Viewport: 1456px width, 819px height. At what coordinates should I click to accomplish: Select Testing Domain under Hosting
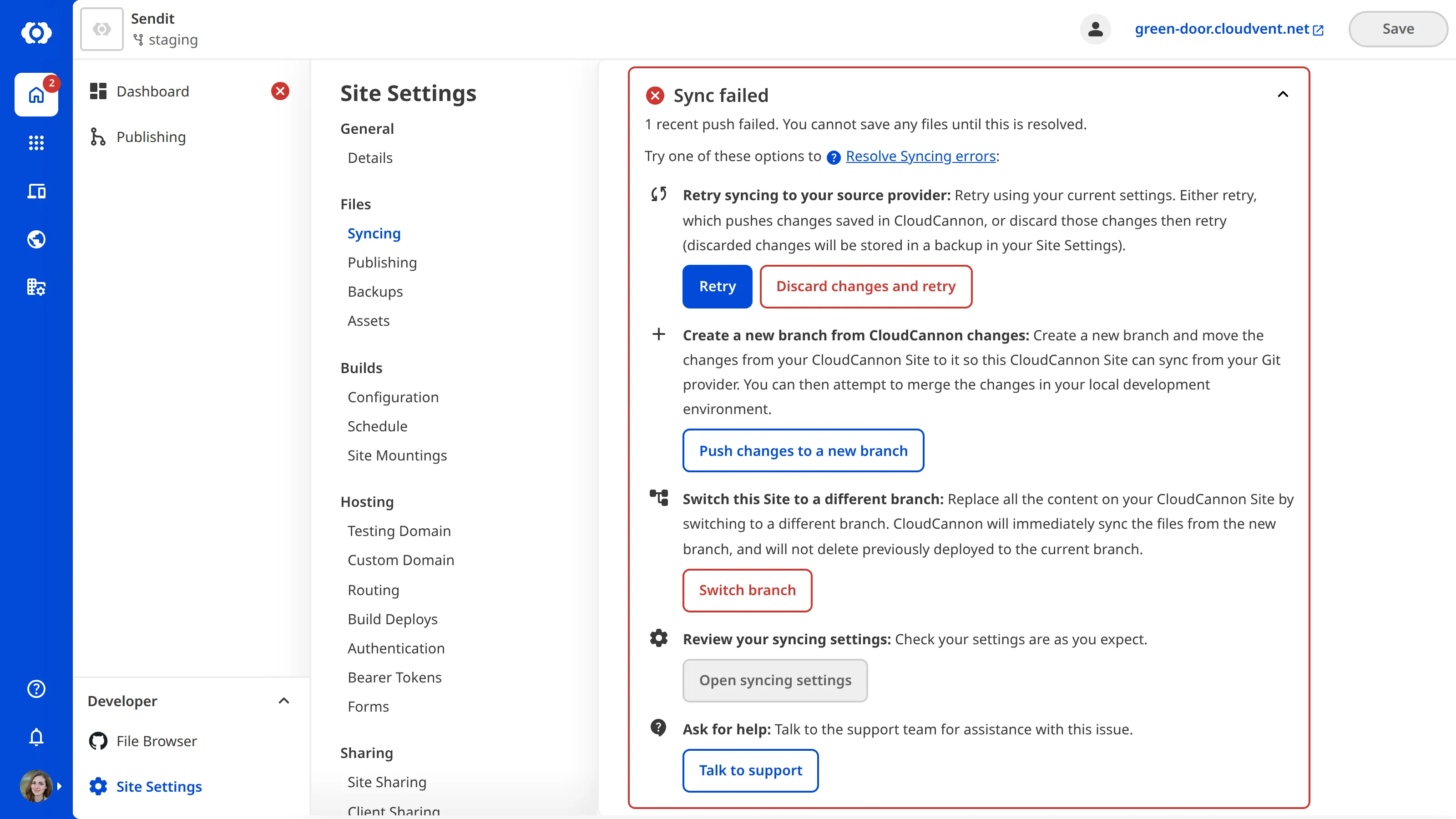tap(399, 531)
